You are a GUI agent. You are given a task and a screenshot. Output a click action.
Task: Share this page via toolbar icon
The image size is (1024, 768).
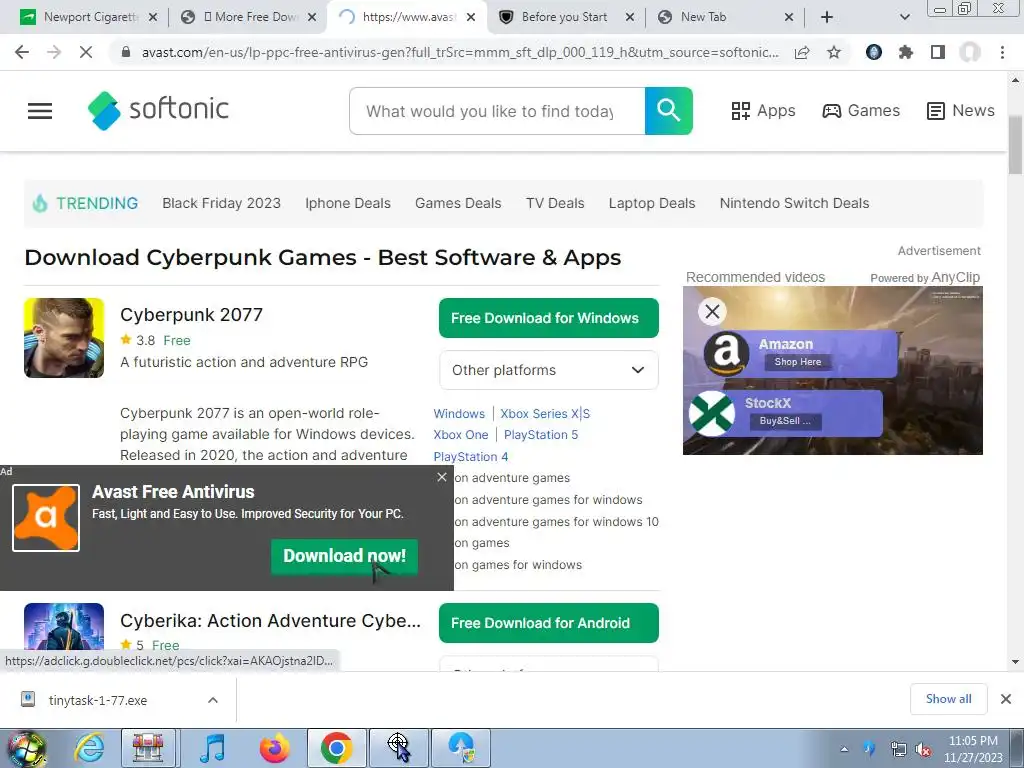(802, 52)
